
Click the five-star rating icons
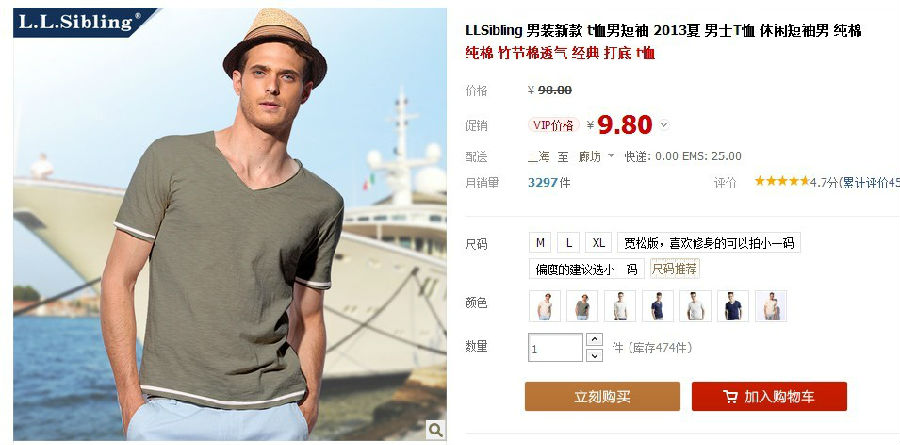pyautogui.click(x=782, y=181)
